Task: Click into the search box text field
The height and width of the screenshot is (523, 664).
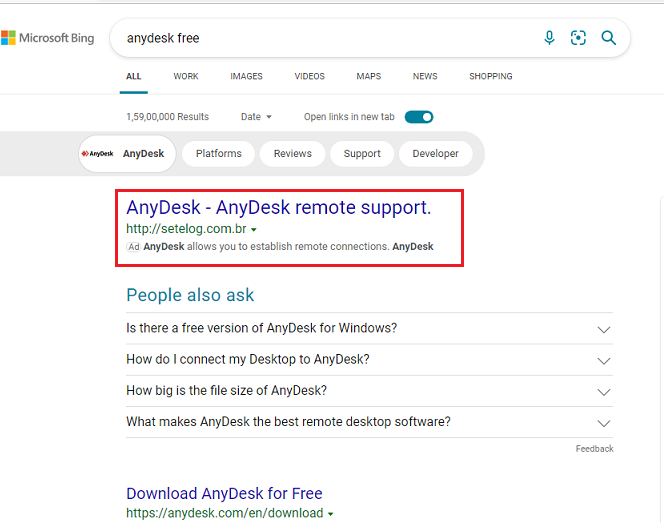Action: [x=320, y=38]
